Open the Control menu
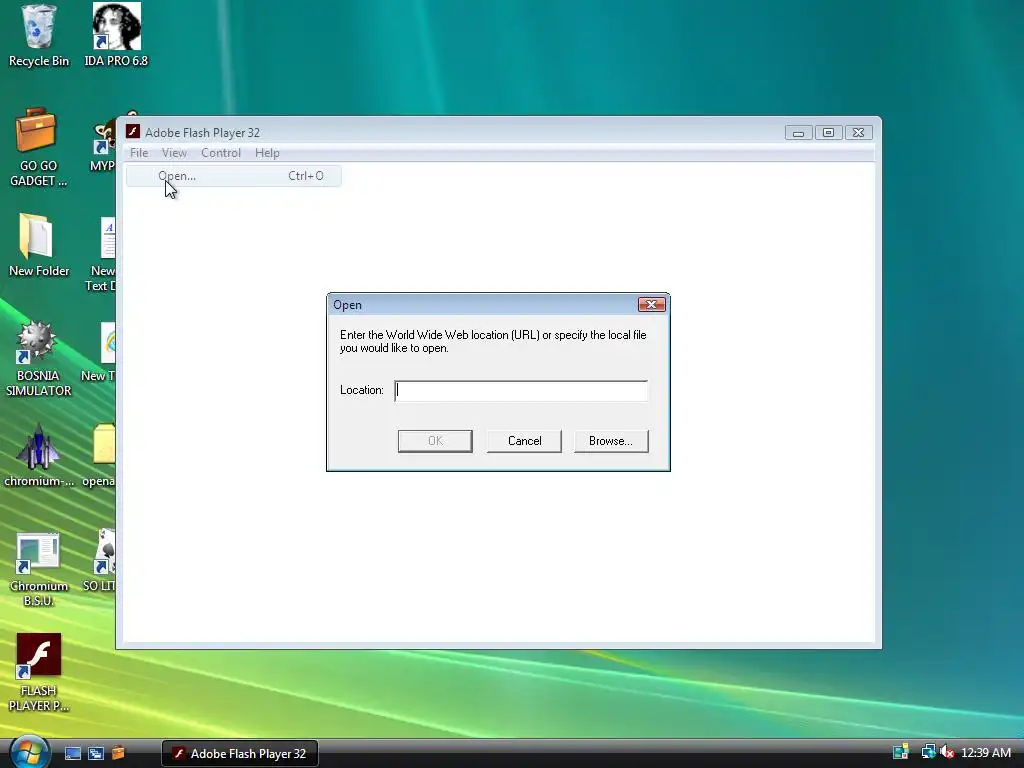The image size is (1024, 768). (x=221, y=153)
